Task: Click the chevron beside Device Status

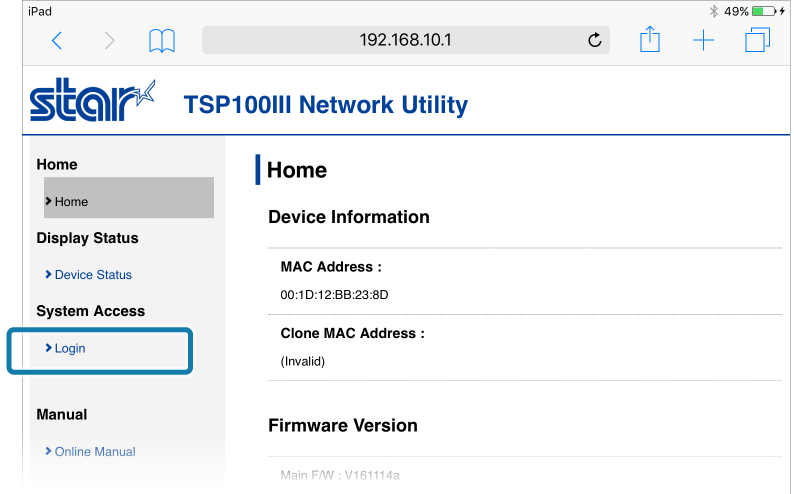Action: [x=48, y=274]
